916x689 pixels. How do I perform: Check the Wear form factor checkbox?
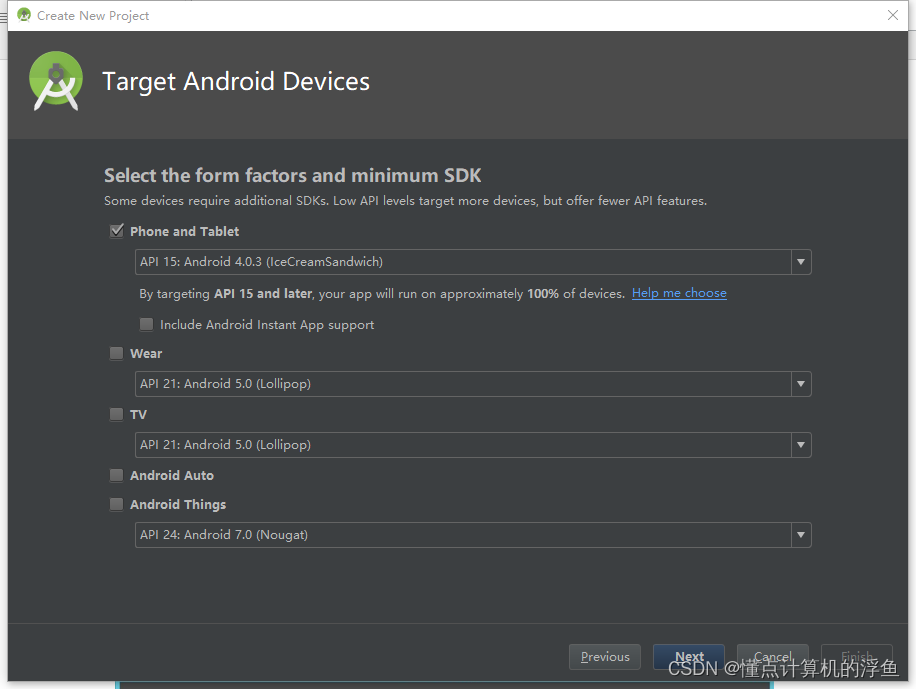pyautogui.click(x=117, y=353)
